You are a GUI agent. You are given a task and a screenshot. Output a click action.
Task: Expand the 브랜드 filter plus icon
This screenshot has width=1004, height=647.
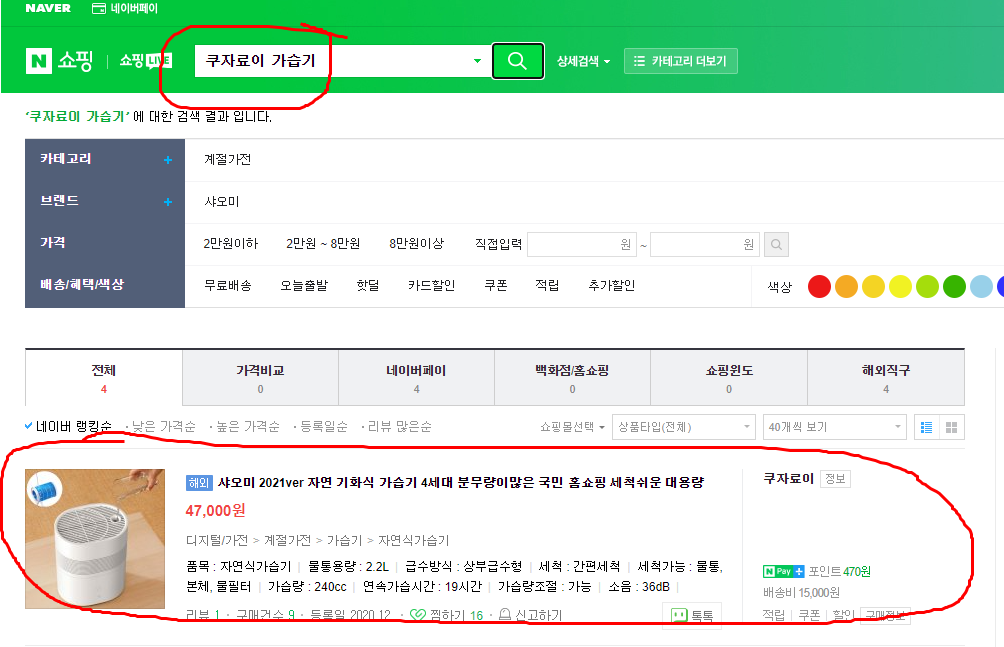click(168, 202)
